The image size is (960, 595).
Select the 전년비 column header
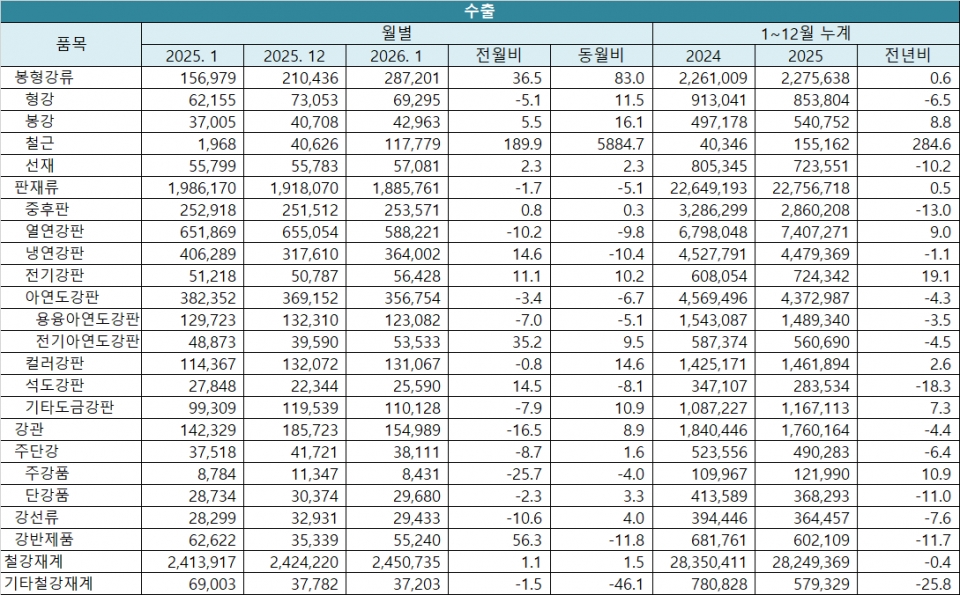point(907,55)
